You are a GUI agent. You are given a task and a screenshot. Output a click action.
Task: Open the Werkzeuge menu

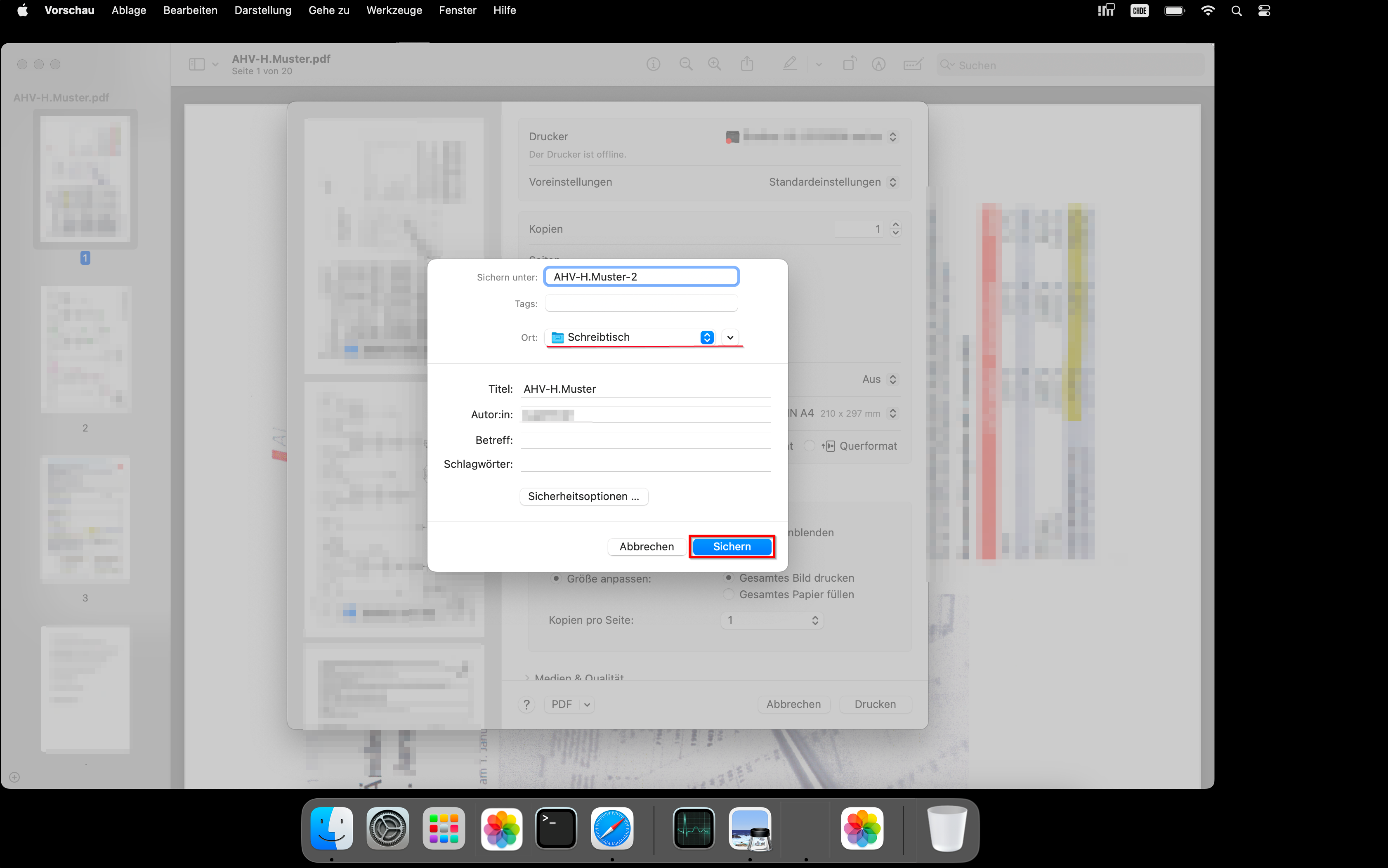click(394, 10)
